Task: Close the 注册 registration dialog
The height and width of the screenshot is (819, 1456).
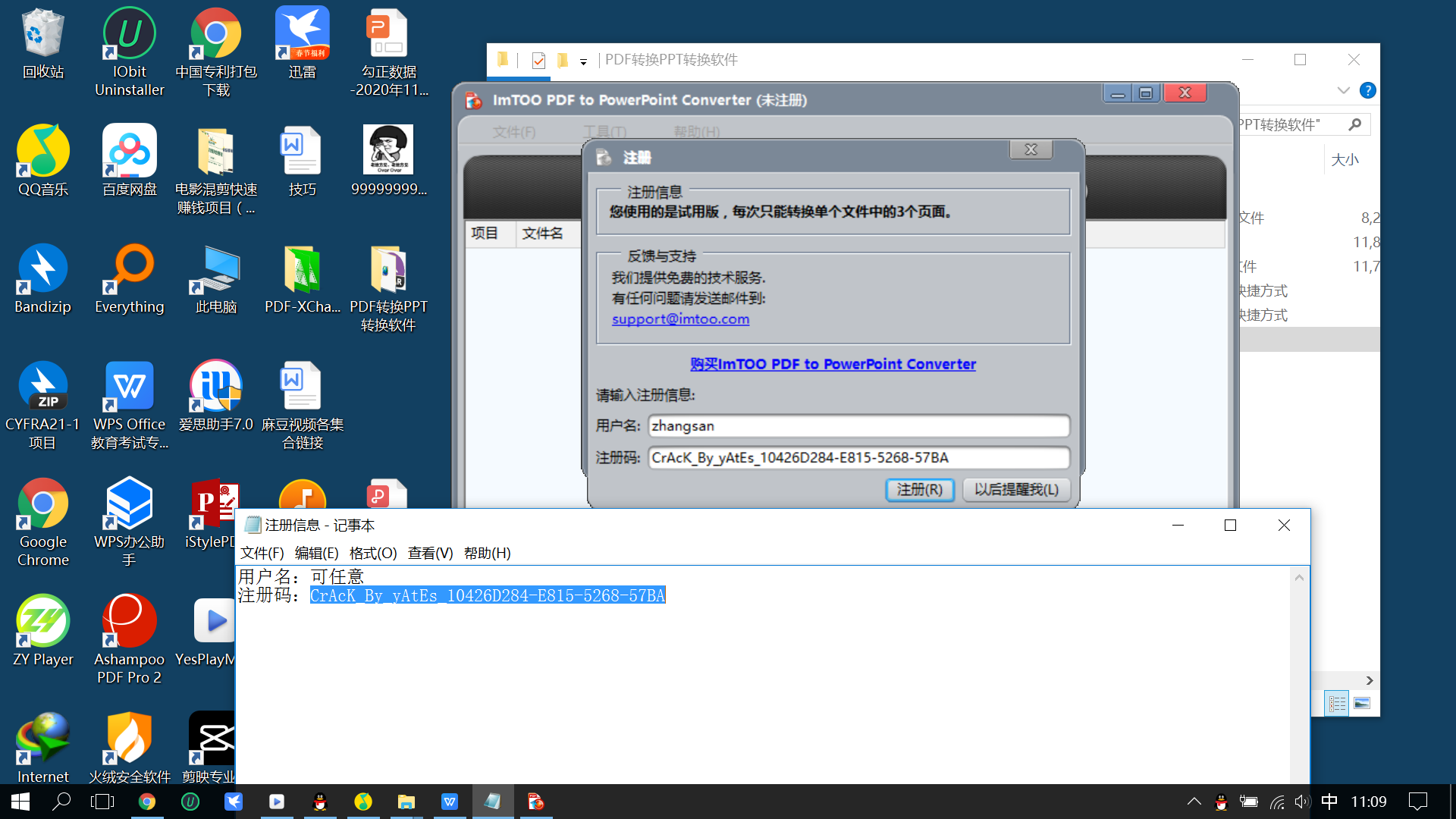Action: (1031, 149)
